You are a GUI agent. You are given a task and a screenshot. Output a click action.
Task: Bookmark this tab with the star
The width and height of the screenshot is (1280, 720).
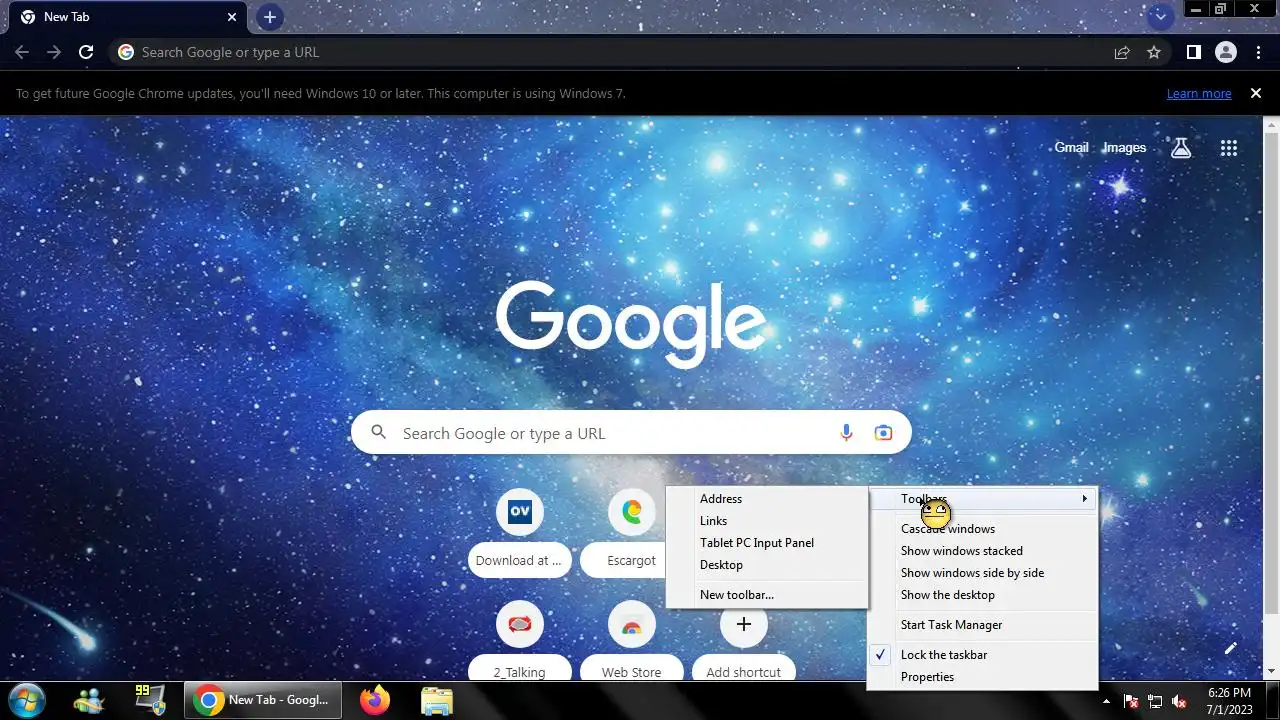tap(1154, 52)
